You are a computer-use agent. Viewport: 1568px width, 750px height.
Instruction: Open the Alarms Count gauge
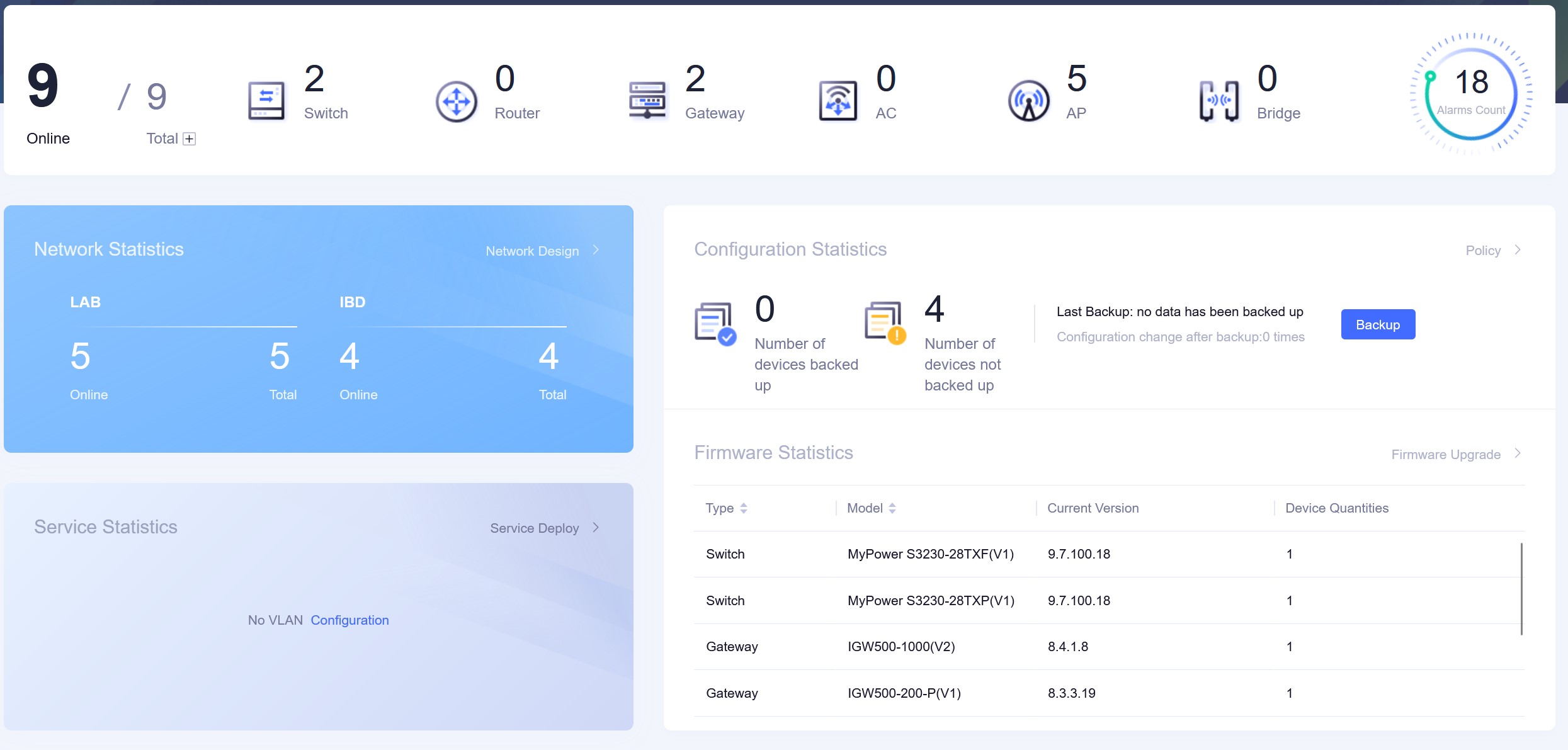tap(1471, 94)
